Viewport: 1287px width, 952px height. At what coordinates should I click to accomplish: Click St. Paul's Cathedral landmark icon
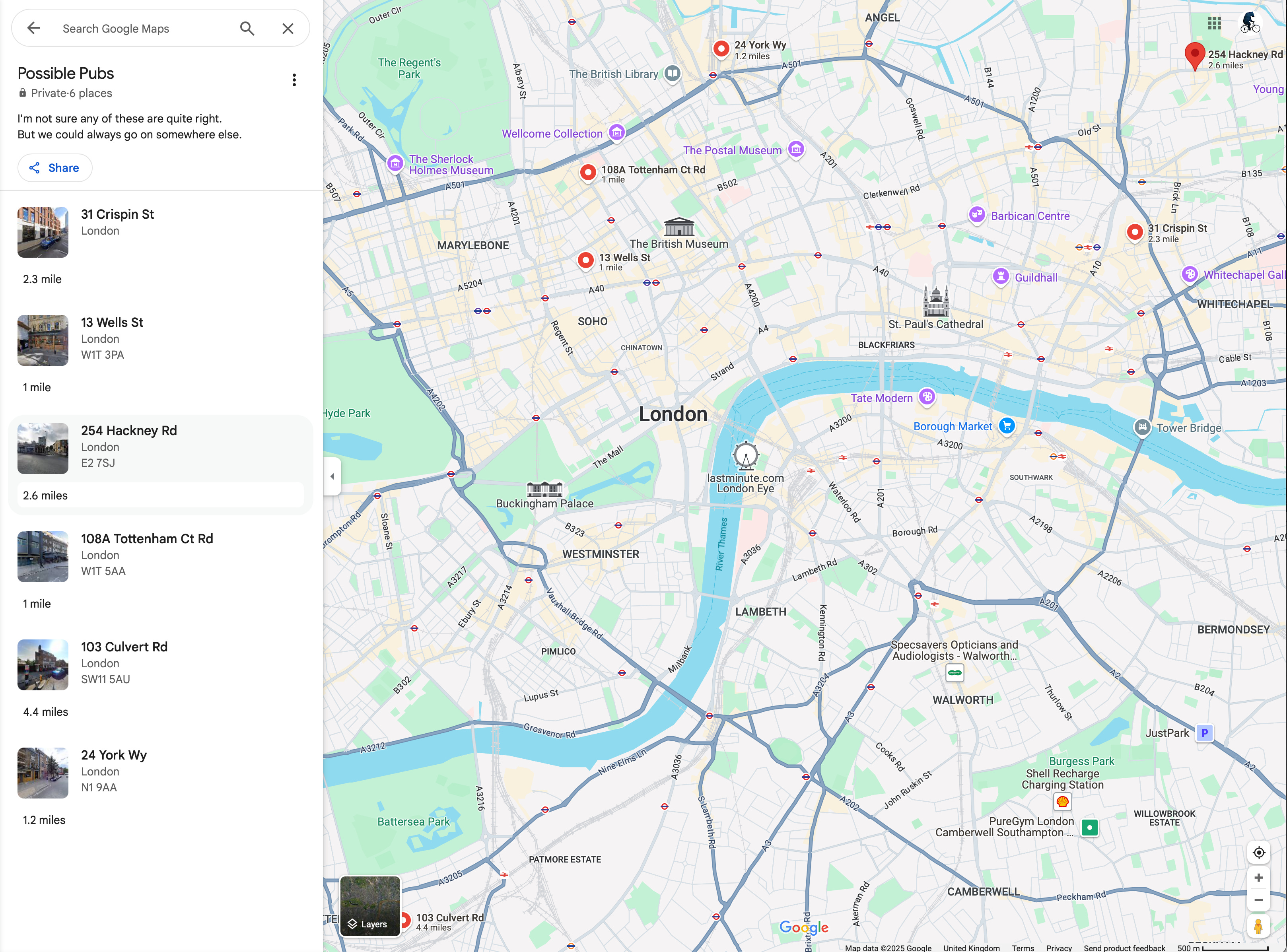tap(935, 301)
